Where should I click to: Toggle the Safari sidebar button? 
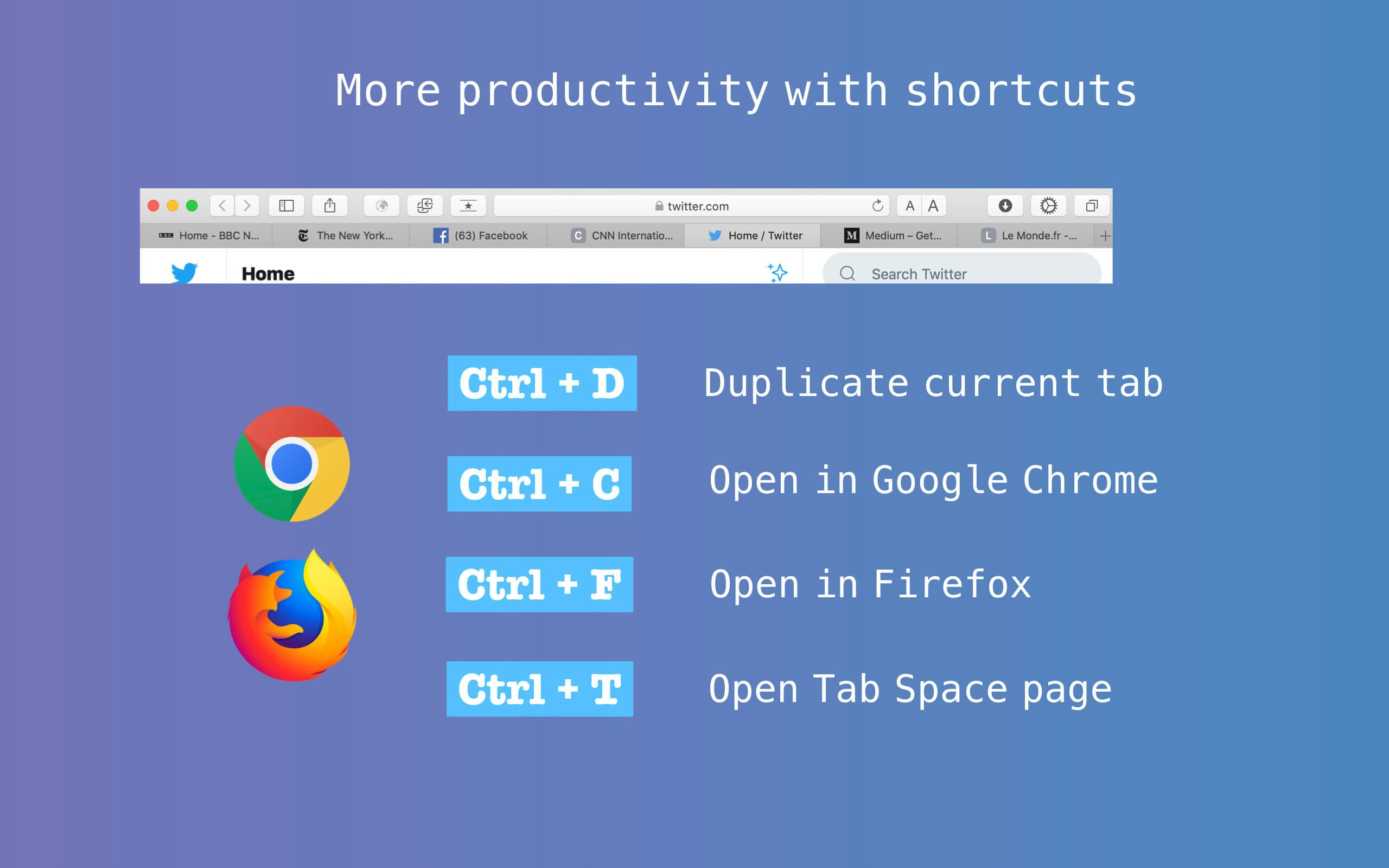tap(286, 206)
